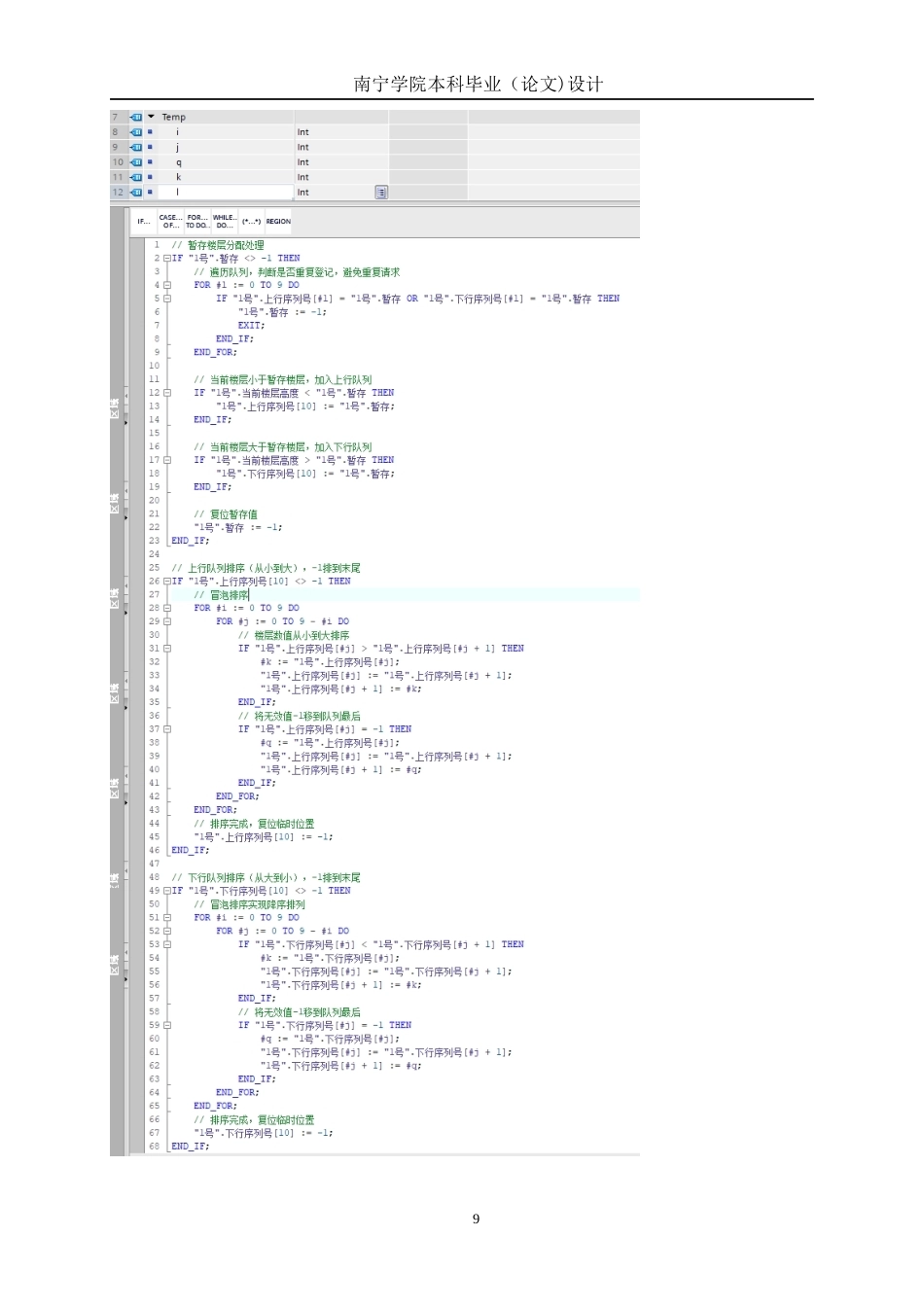The width and height of the screenshot is (924, 1307).
Task: Collapse the IF block at code line 5
Action: tap(166, 299)
